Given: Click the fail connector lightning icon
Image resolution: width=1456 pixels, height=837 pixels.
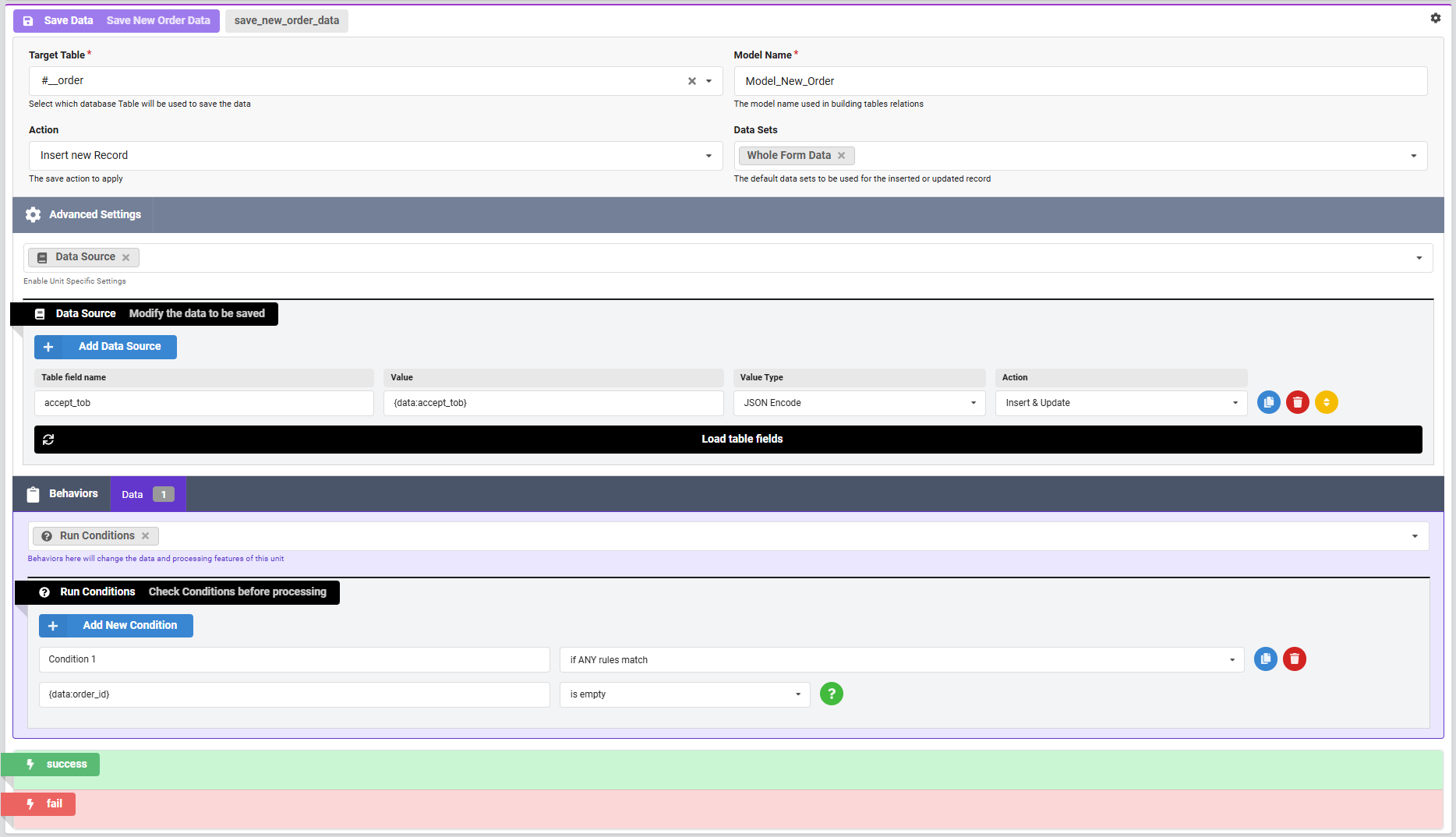Looking at the screenshot, I should pos(29,803).
